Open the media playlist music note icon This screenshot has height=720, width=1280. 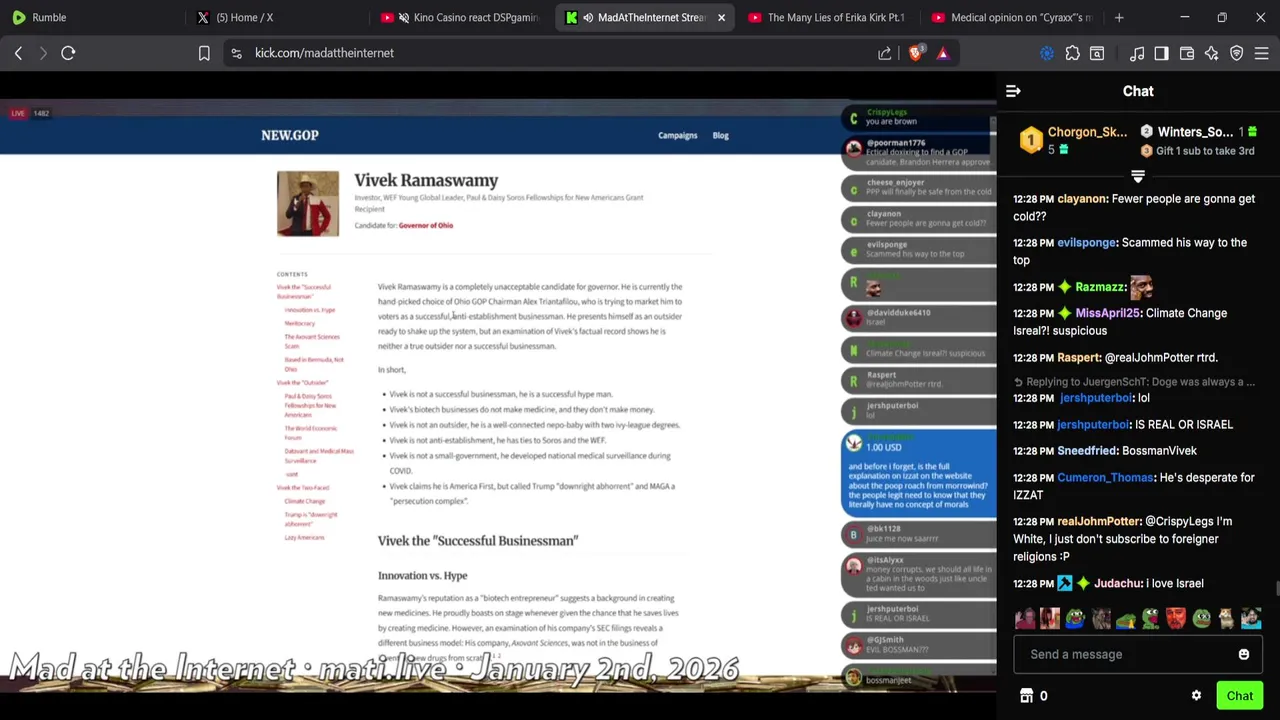point(1137,53)
